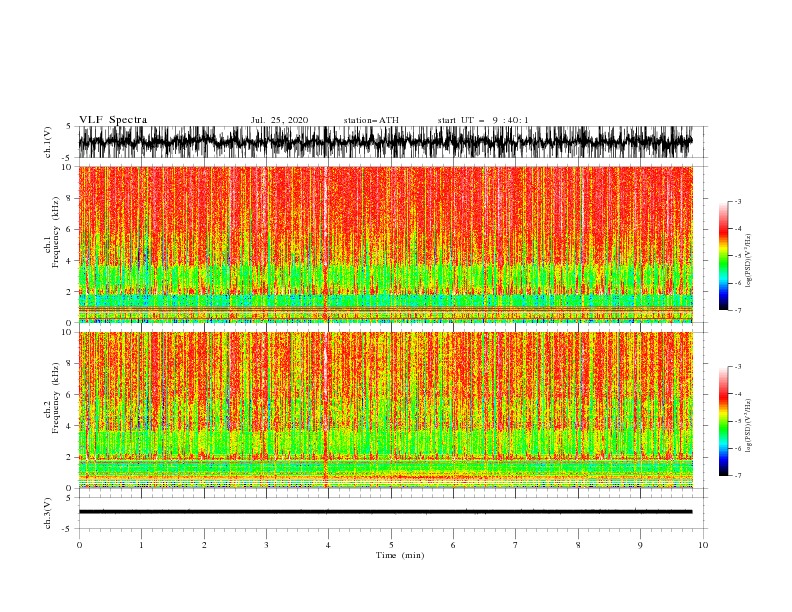Screen dimensions: 792x612
Task: Click the date 'Jul. 25, 2020'
Action: click(x=279, y=120)
